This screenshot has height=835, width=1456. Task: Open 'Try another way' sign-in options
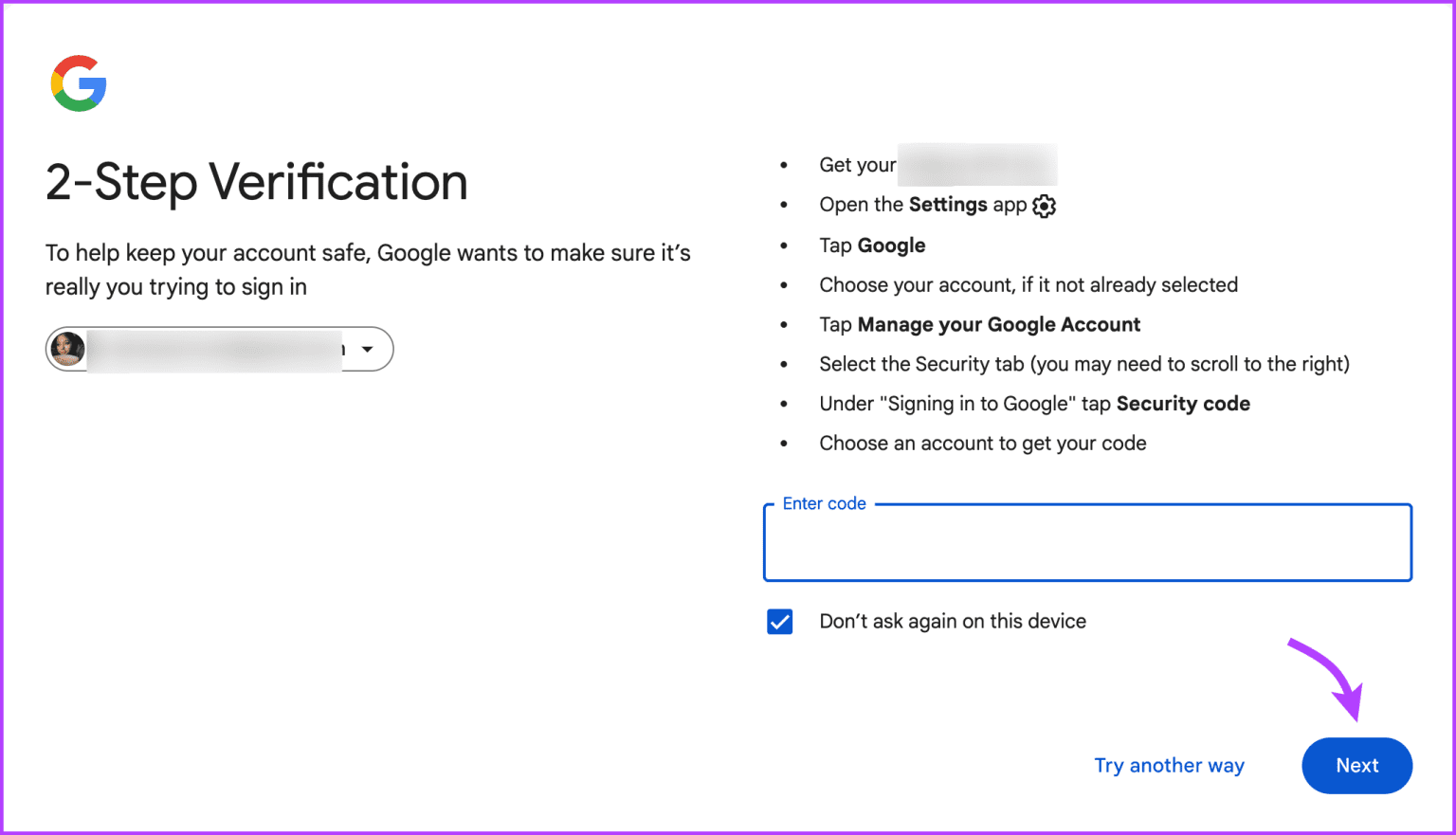point(1169,765)
